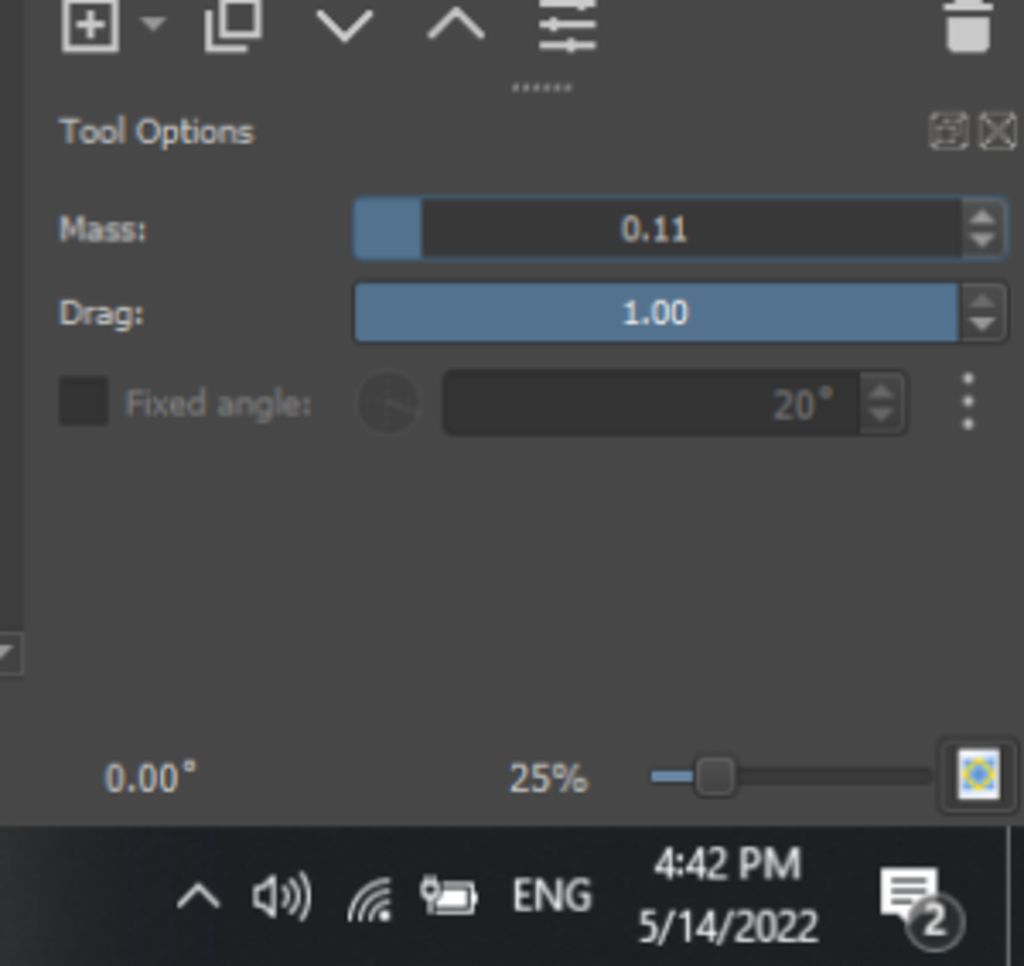This screenshot has width=1024, height=966.
Task: Move layer down with the down chevron
Action: click(x=344, y=24)
